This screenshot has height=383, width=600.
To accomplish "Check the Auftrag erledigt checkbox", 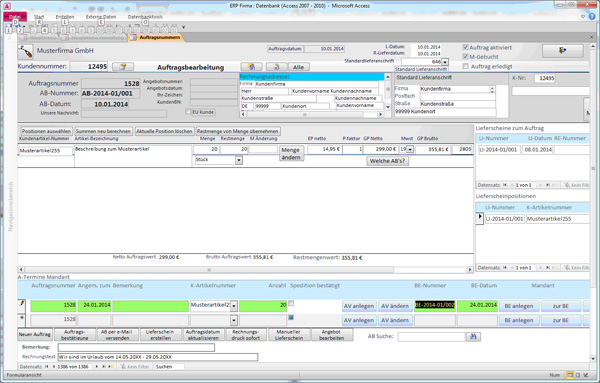I will [x=465, y=66].
